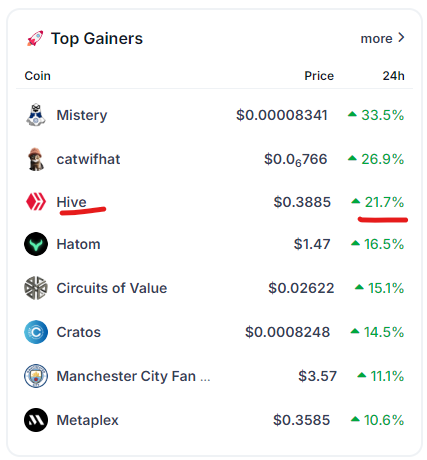Click the Hatom green-on-black icon

(x=36, y=244)
